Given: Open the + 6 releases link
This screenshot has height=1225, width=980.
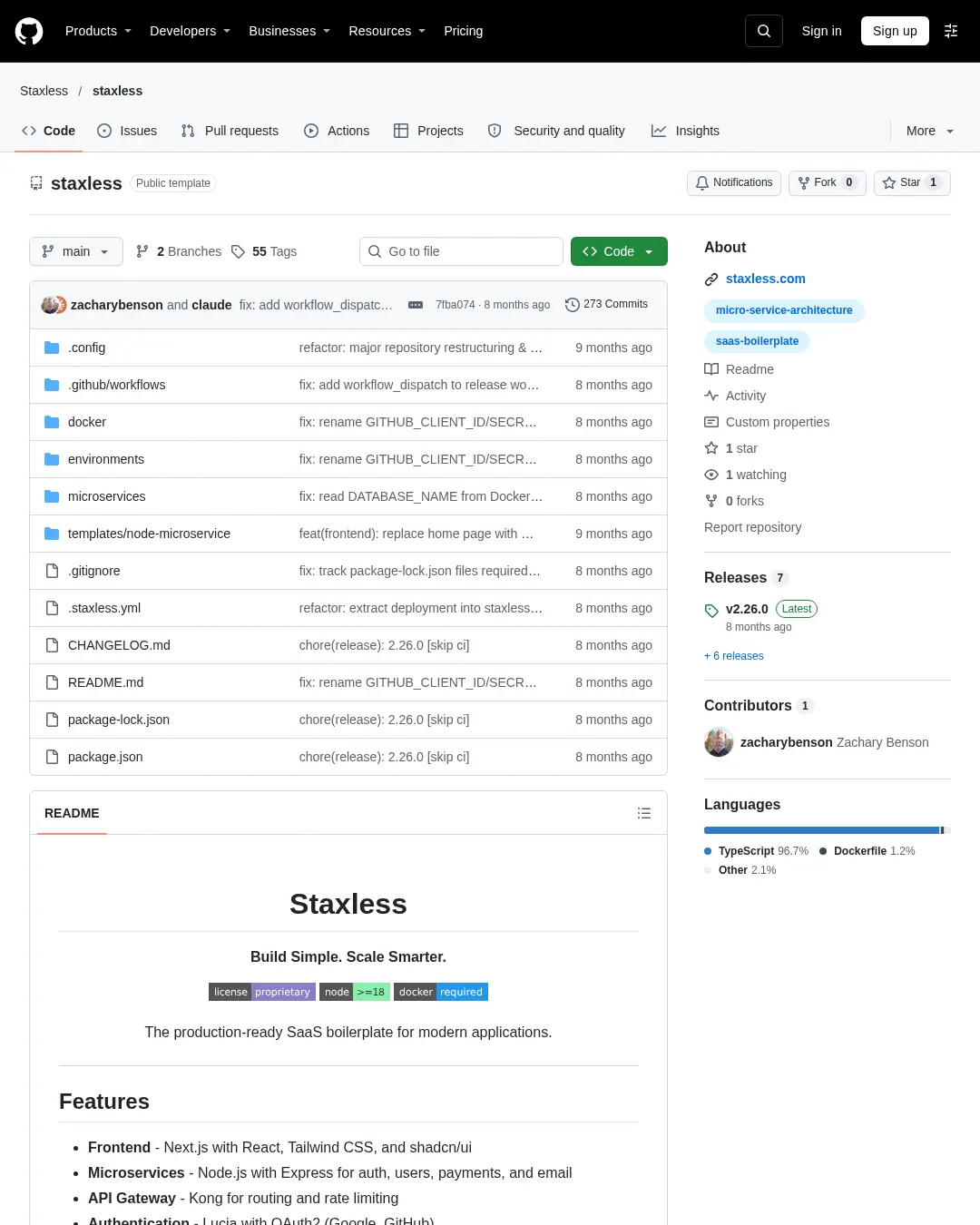Looking at the screenshot, I should tap(734, 656).
